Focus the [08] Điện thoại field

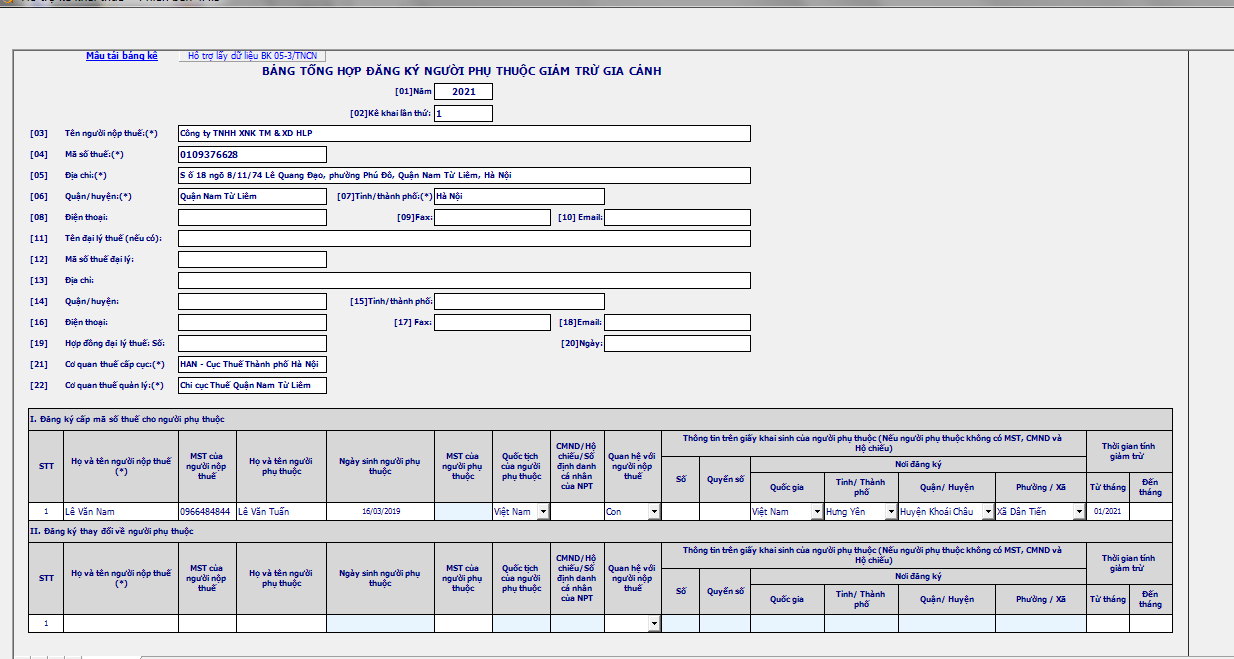(252, 217)
